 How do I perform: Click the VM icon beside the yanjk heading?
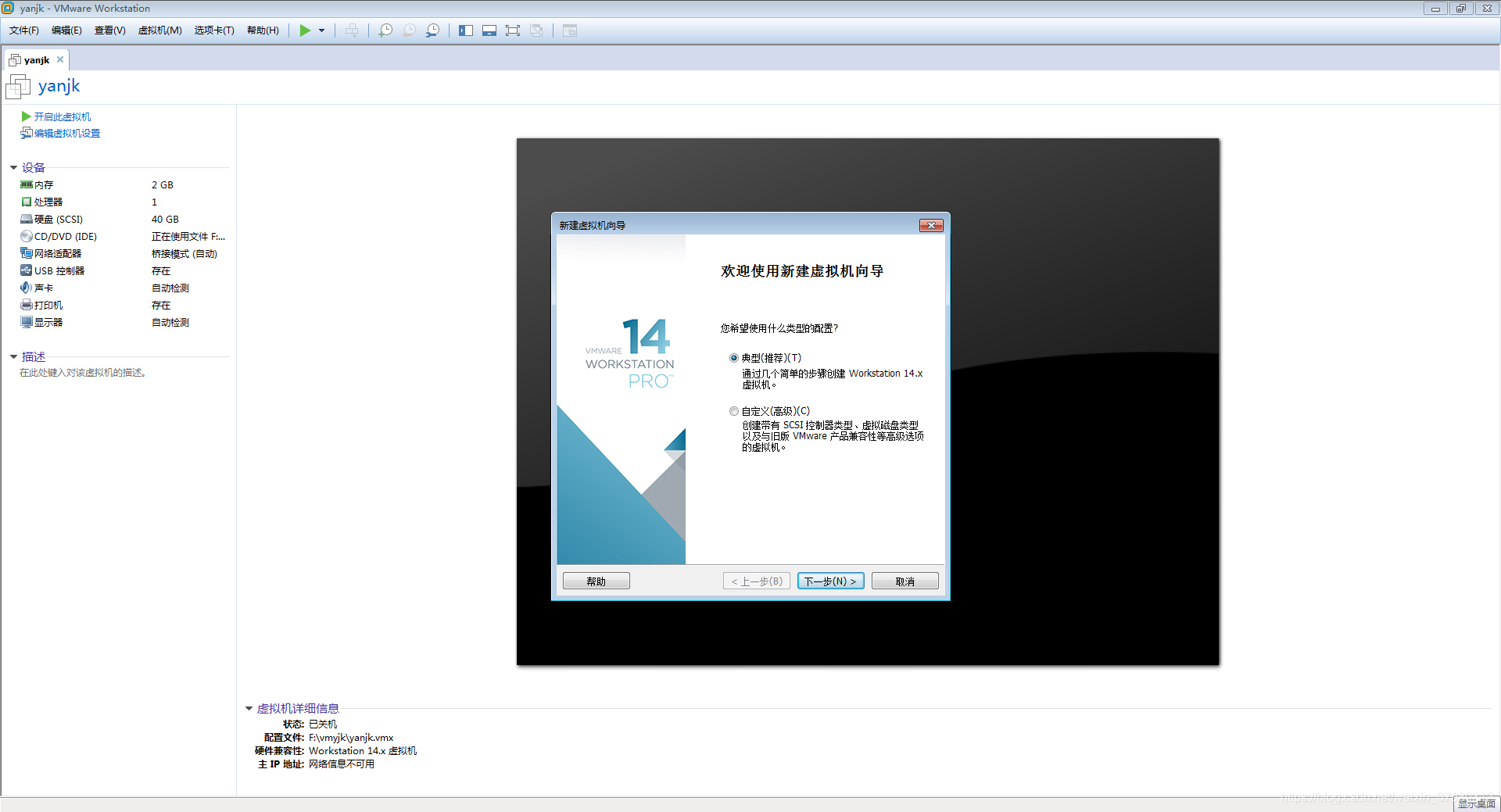(x=18, y=87)
